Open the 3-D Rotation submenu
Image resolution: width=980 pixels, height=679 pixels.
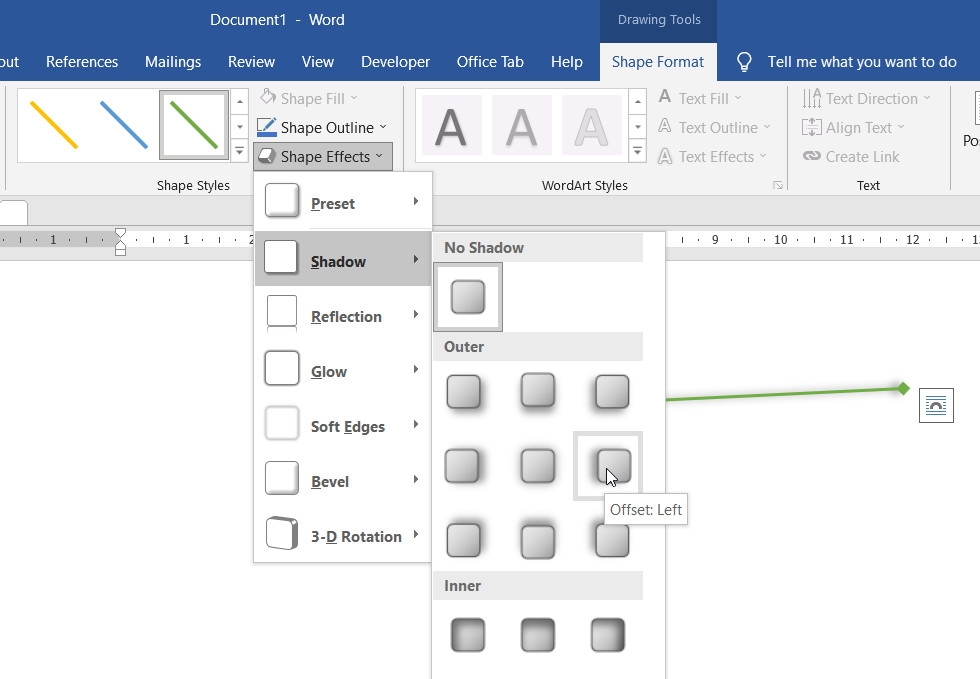click(x=342, y=536)
